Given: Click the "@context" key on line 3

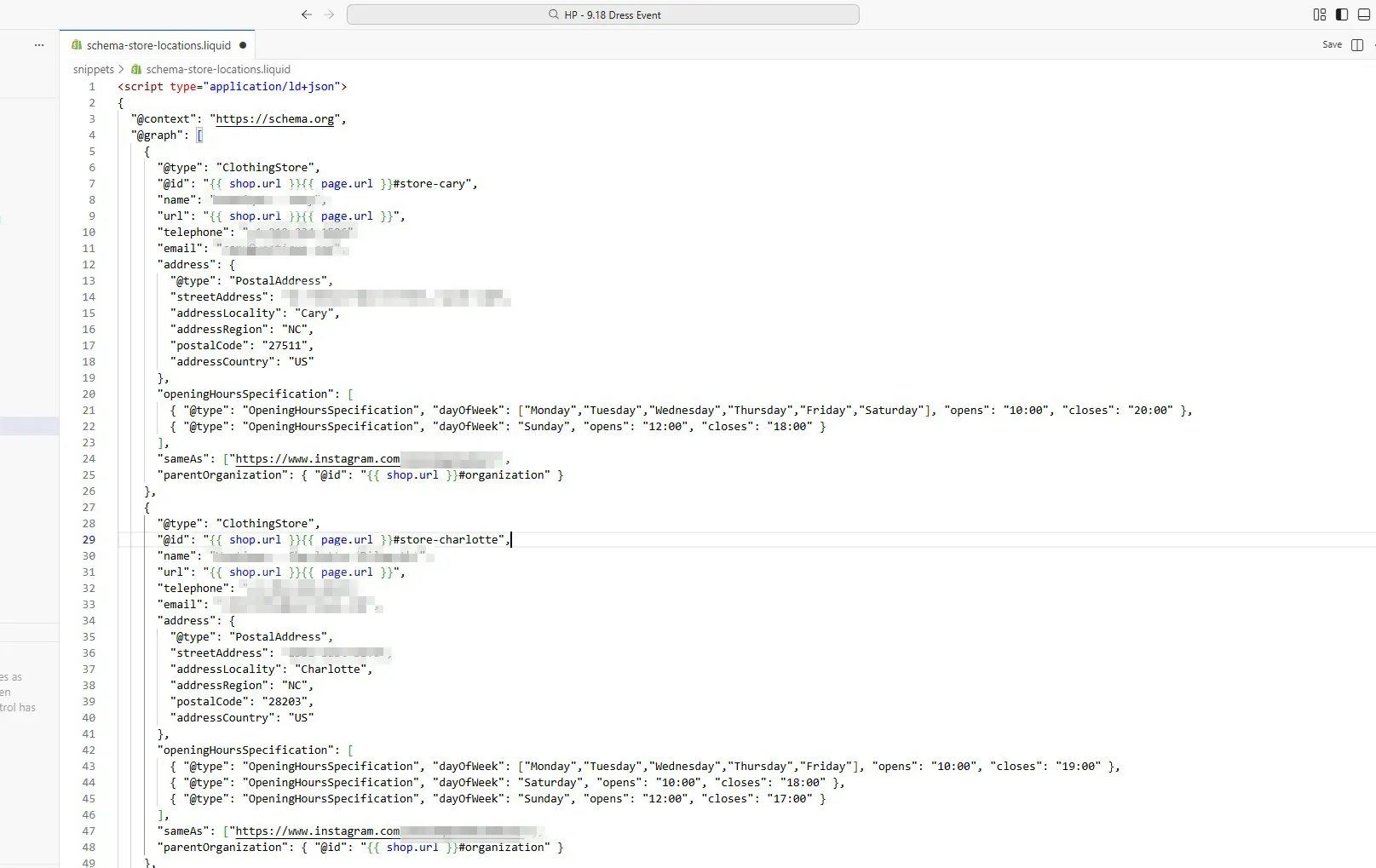Looking at the screenshot, I should pos(164,119).
